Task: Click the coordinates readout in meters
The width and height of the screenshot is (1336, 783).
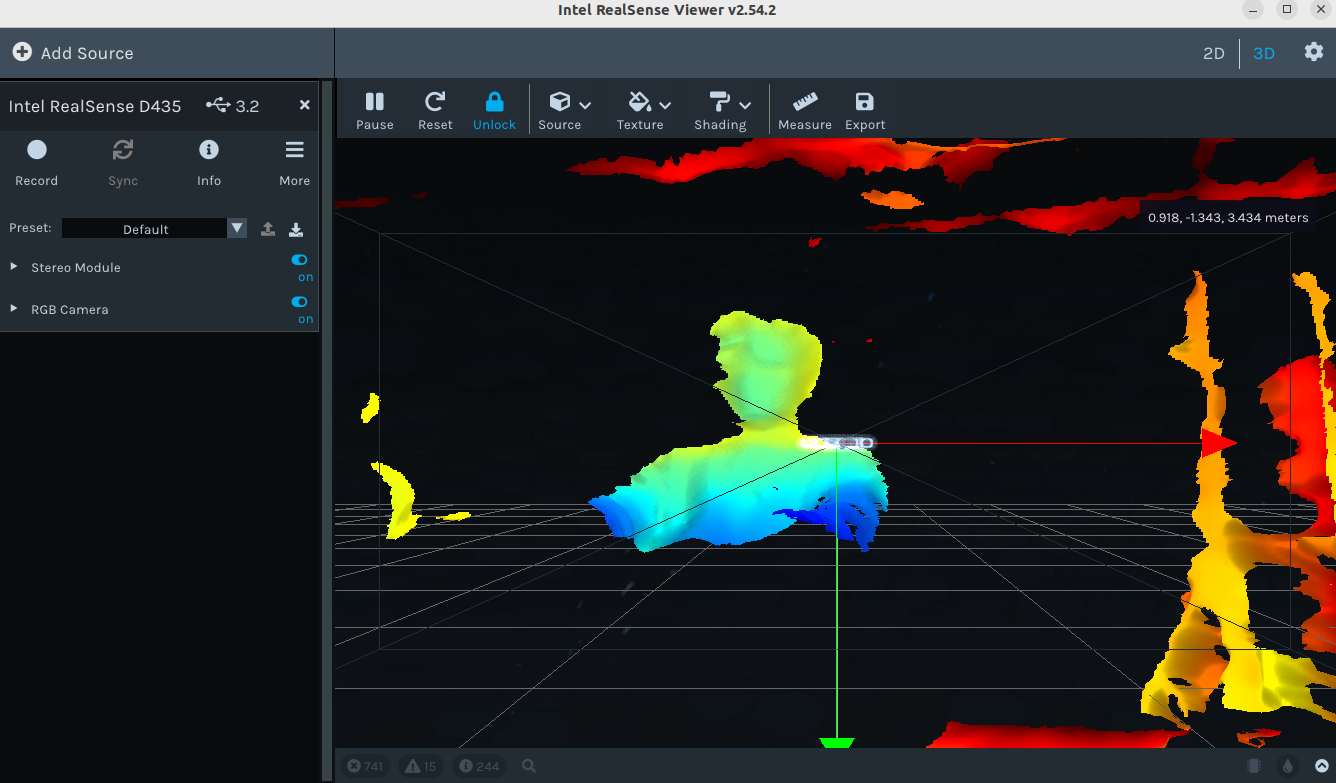Action: click(x=1228, y=217)
